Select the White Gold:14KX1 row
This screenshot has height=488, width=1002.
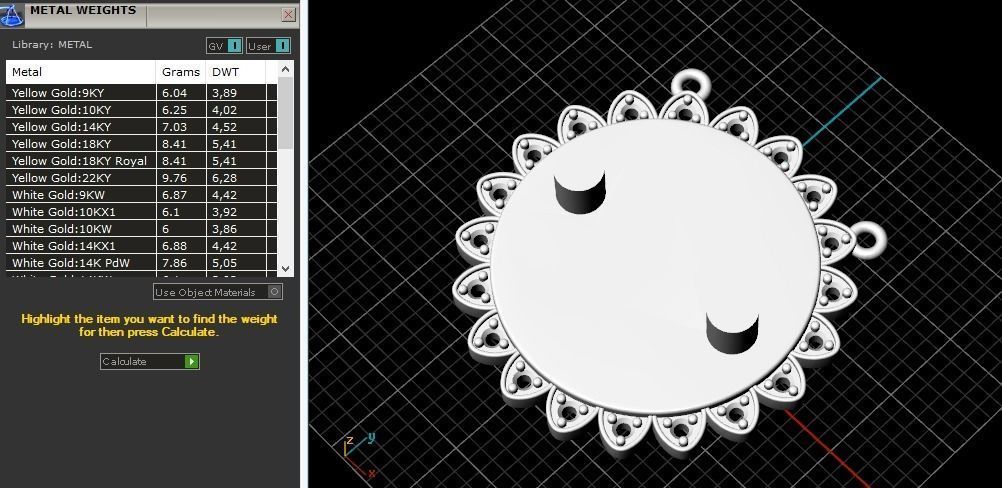142,246
